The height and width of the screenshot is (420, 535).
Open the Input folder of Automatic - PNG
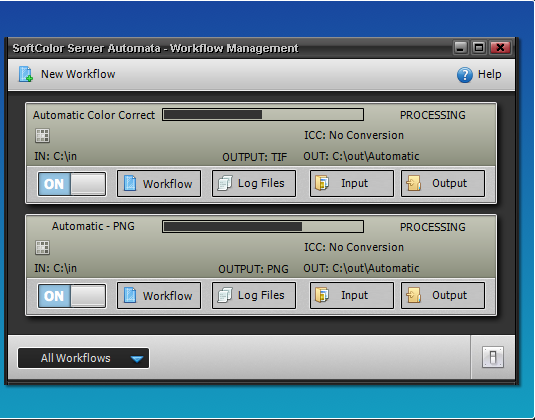coord(352,295)
